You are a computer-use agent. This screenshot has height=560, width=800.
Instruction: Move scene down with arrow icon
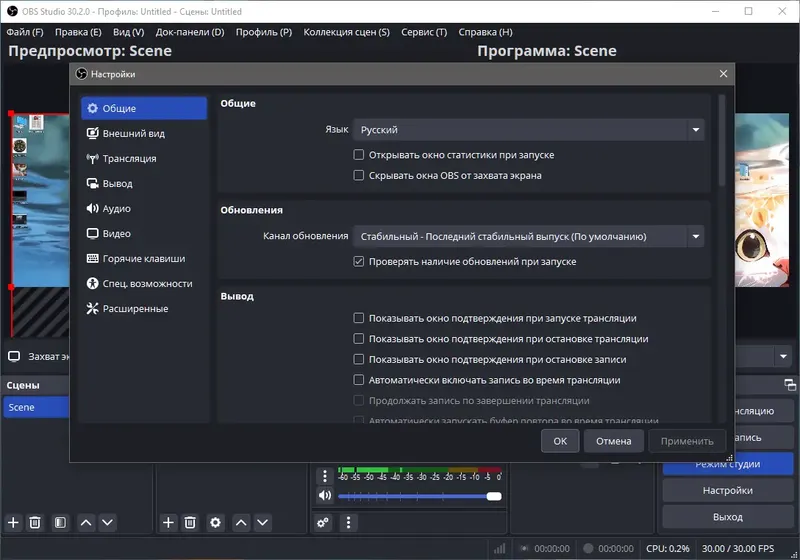coord(107,522)
